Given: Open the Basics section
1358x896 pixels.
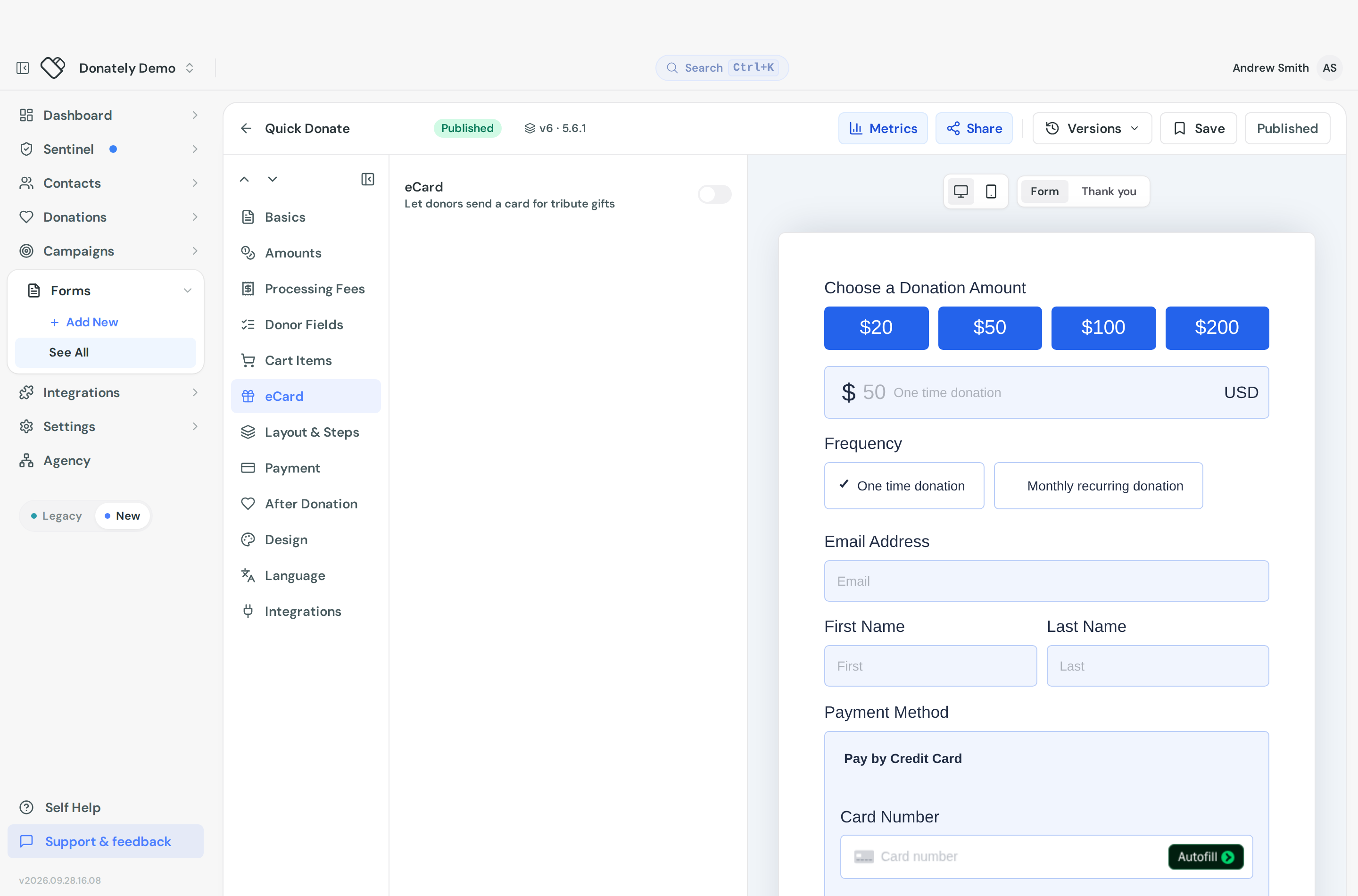Looking at the screenshot, I should 306,217.
